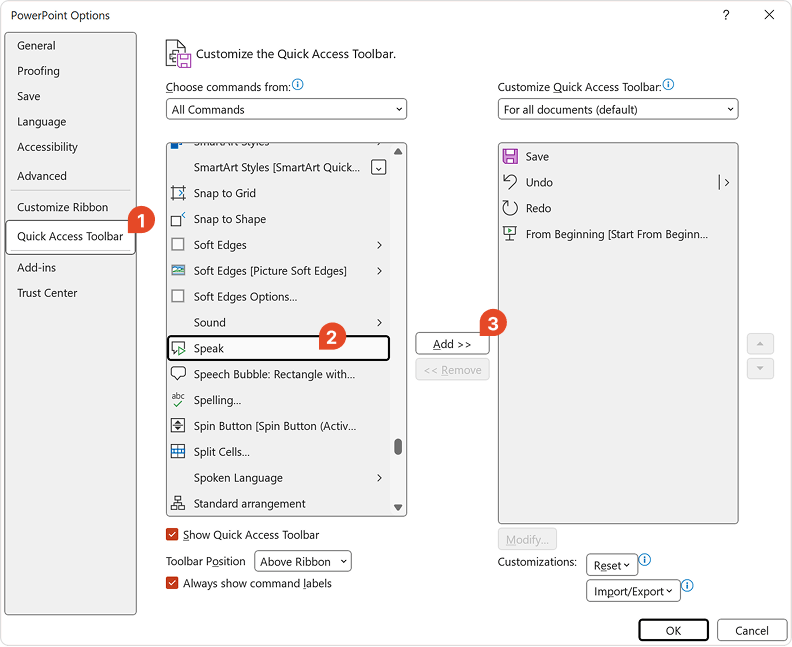Uncheck Show Quick Access Toolbar
This screenshot has width=792, height=647.
172,534
